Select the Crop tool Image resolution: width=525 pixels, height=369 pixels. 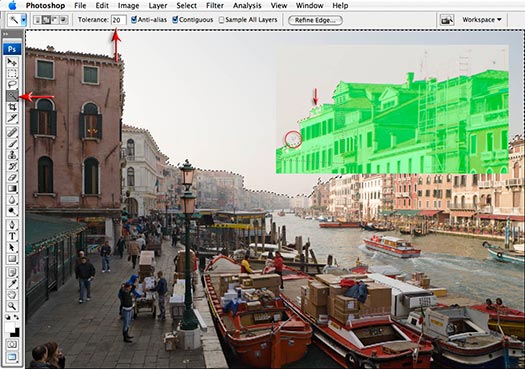(x=12, y=107)
